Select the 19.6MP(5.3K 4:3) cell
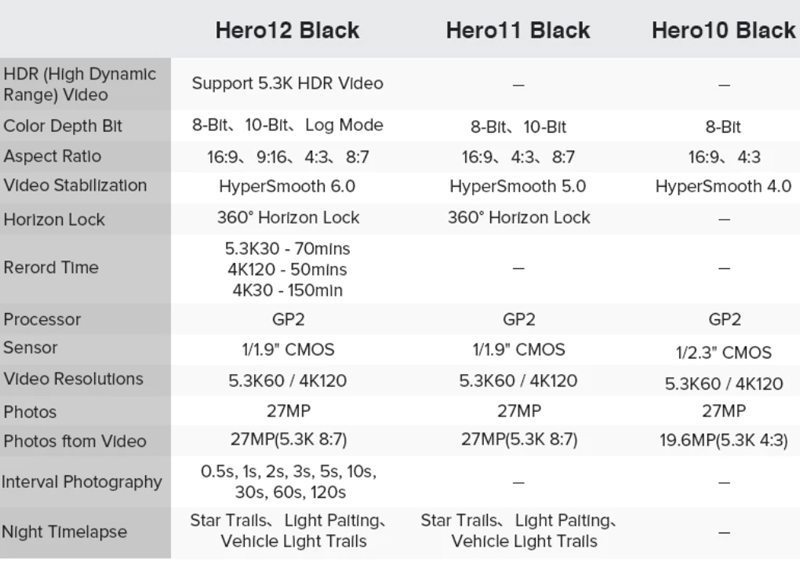The width and height of the screenshot is (800, 565). coord(723,440)
